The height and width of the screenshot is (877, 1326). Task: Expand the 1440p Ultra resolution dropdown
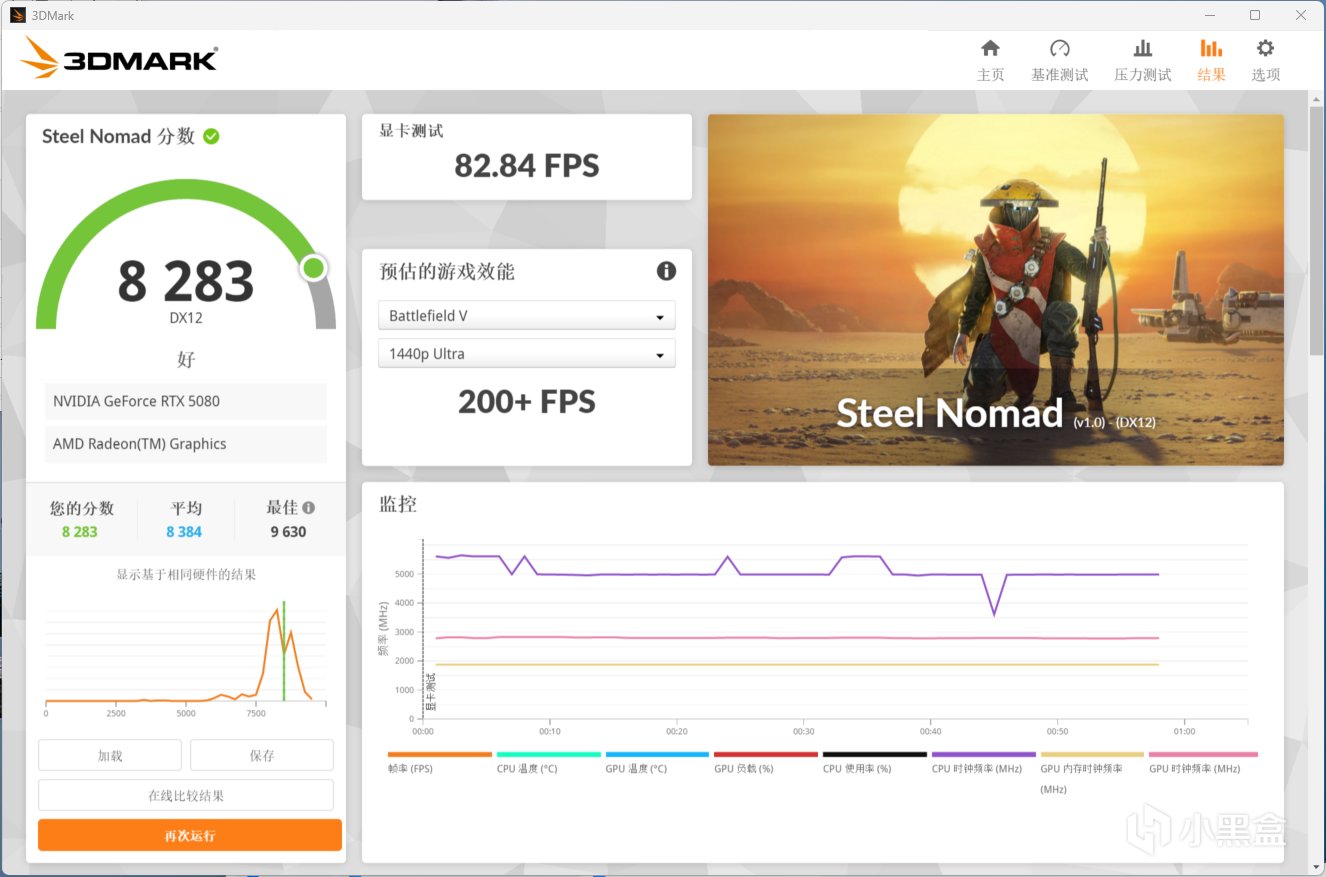(527, 354)
